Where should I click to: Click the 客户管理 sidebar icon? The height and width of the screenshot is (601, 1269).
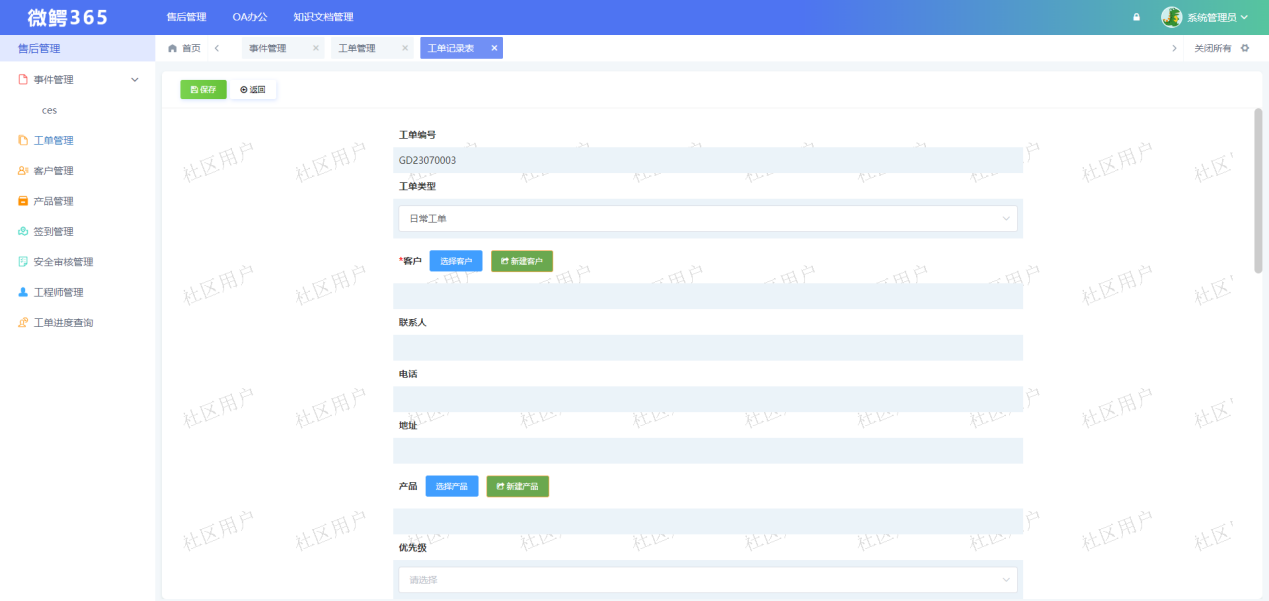[23, 171]
